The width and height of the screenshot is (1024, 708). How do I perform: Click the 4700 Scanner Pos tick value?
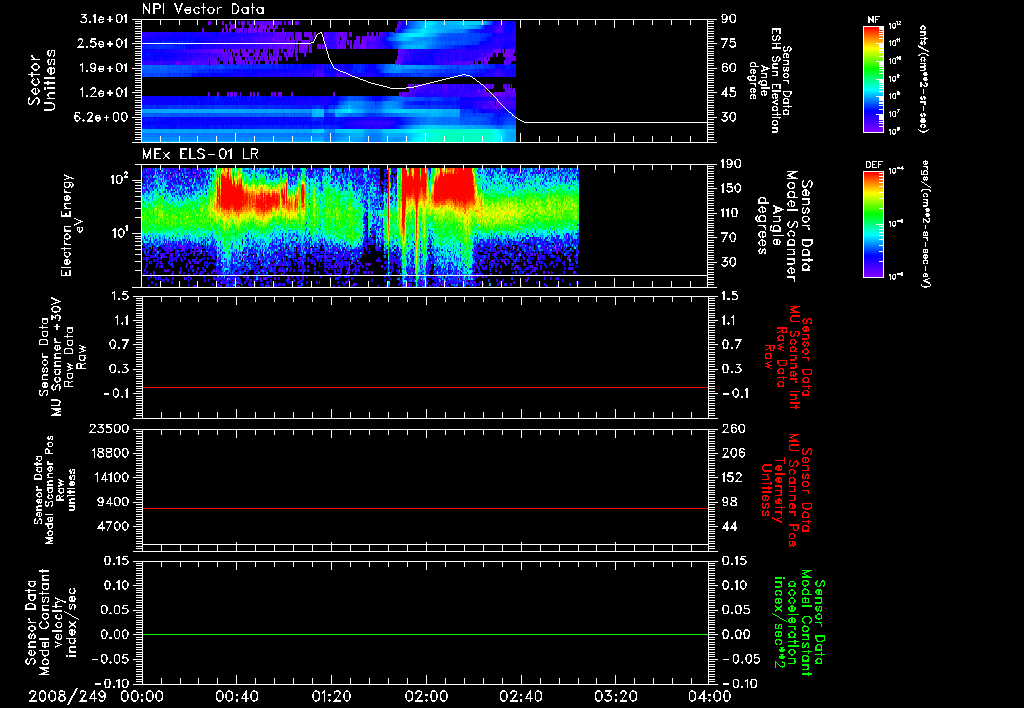click(x=113, y=526)
